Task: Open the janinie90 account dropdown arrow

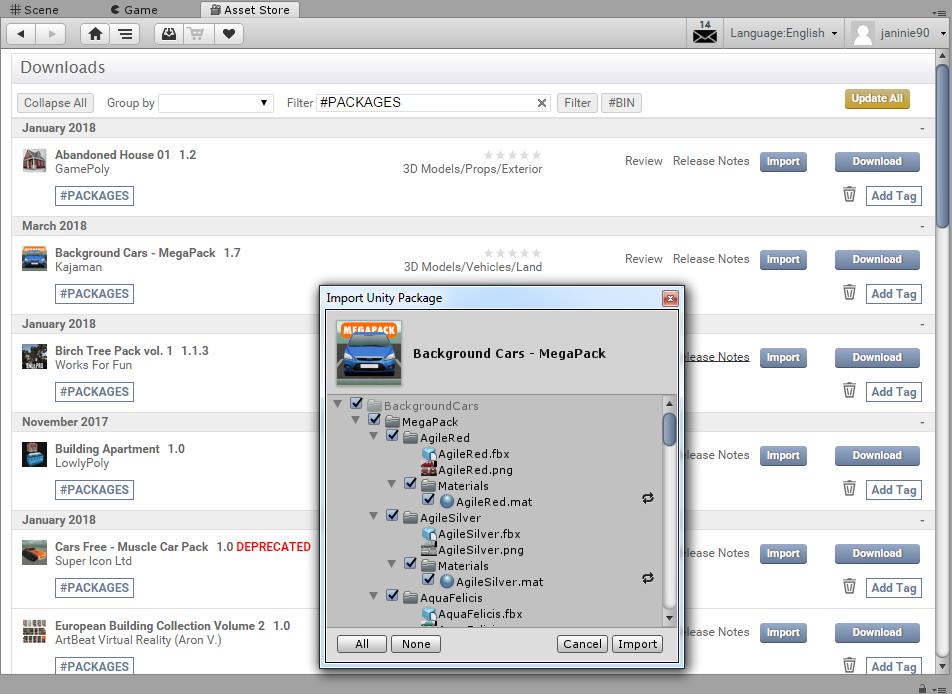Action: 943,33
